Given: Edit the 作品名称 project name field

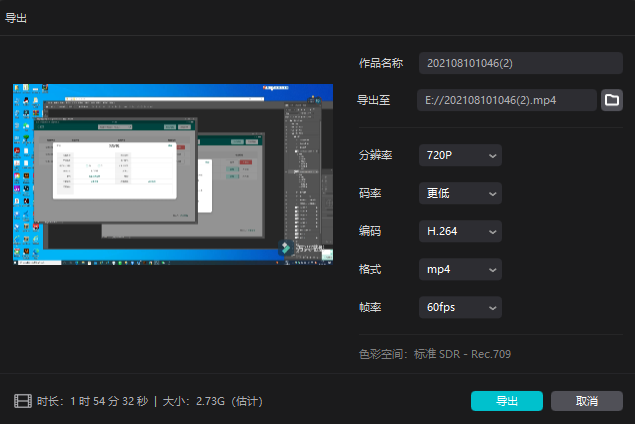Looking at the screenshot, I should (521, 63).
